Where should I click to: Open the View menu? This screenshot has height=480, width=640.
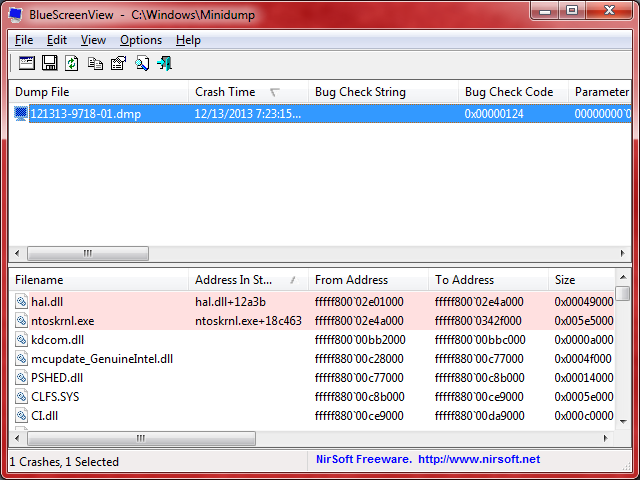[93, 40]
